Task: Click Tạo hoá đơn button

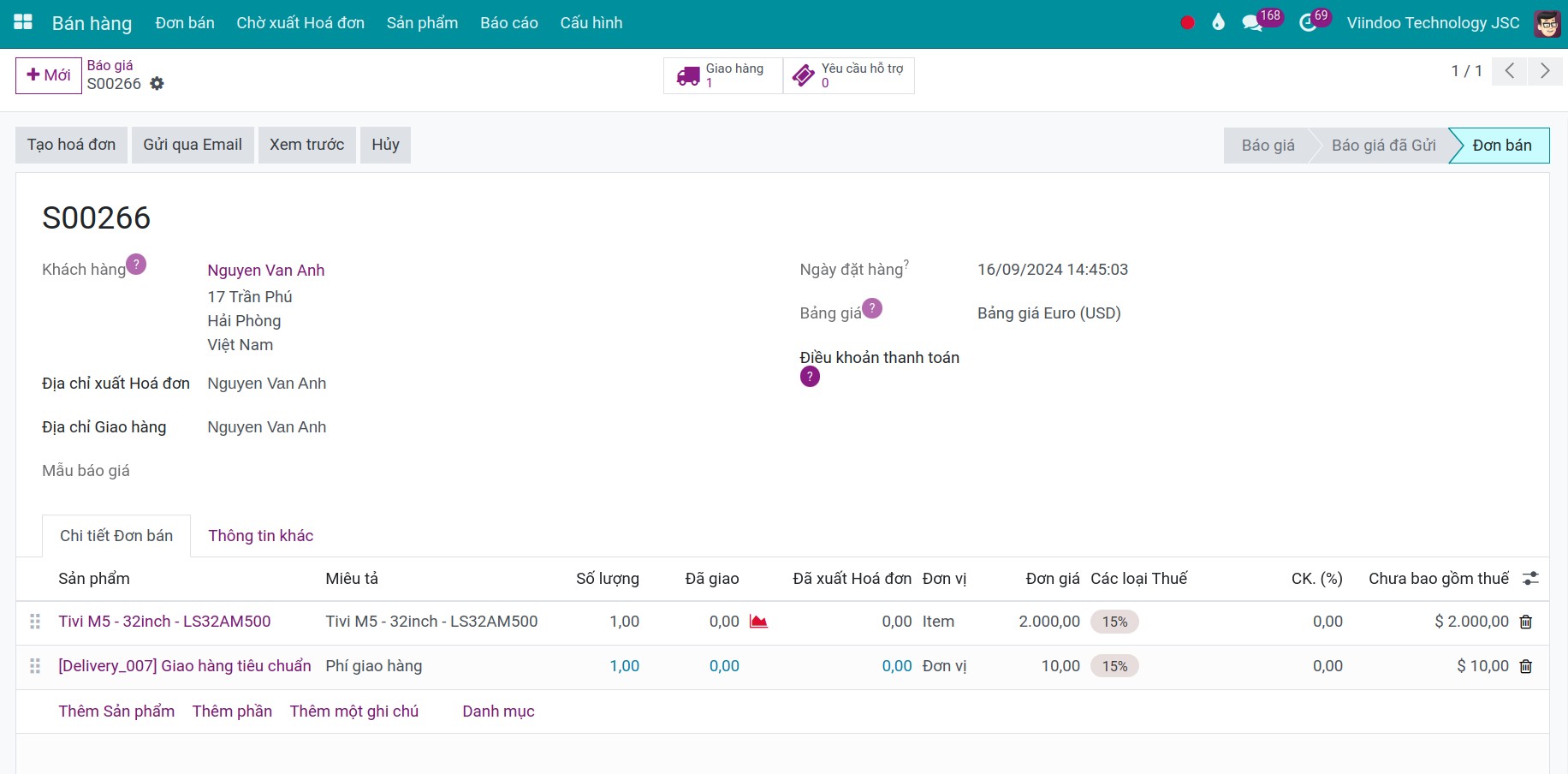Action: click(71, 145)
